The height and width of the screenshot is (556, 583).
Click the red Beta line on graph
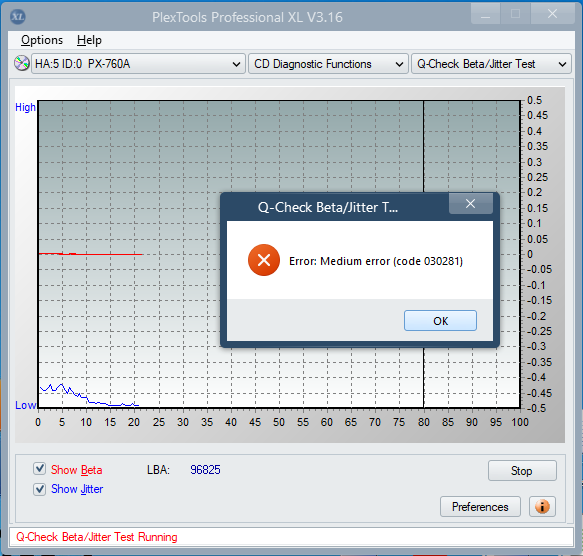coord(90,254)
